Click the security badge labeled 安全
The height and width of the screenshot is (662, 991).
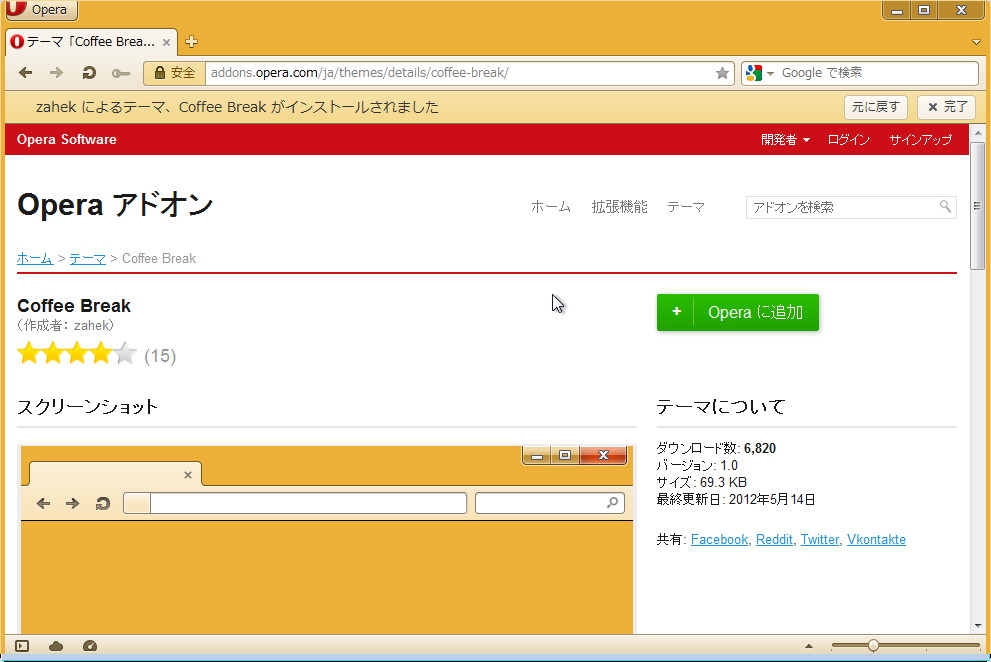(x=175, y=73)
